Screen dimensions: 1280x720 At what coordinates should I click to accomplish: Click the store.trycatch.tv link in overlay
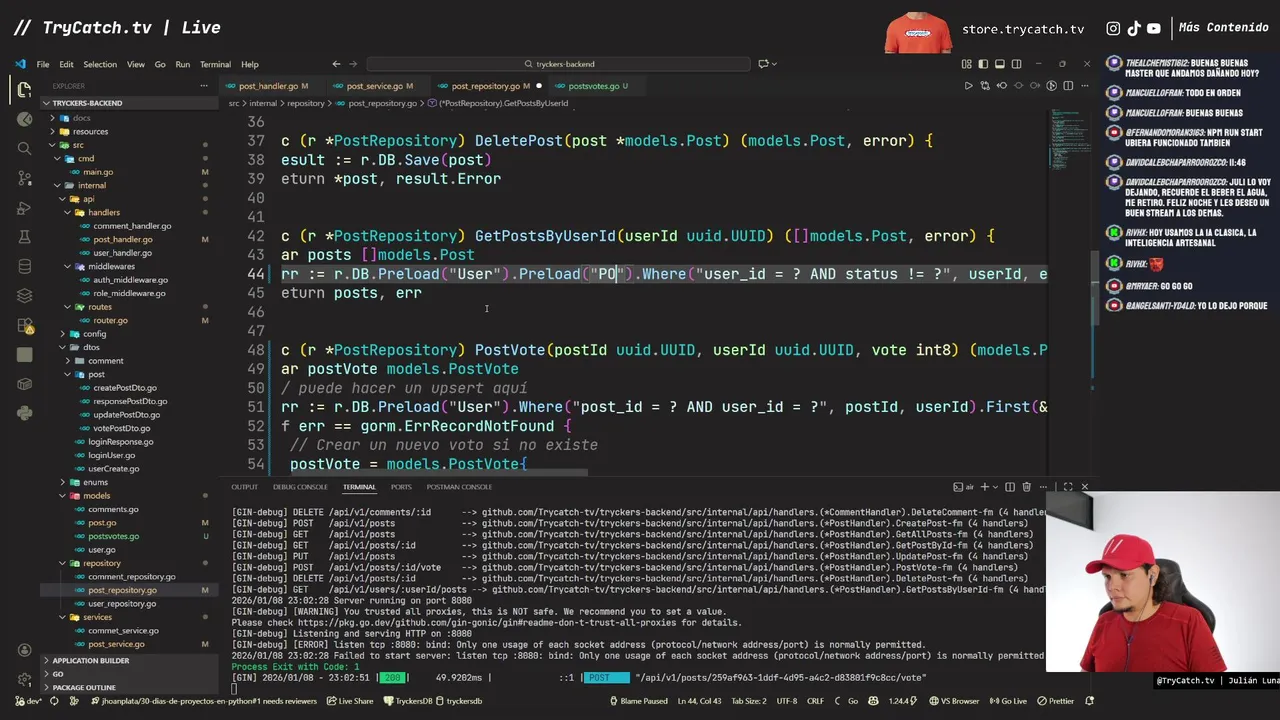pyautogui.click(x=1023, y=29)
